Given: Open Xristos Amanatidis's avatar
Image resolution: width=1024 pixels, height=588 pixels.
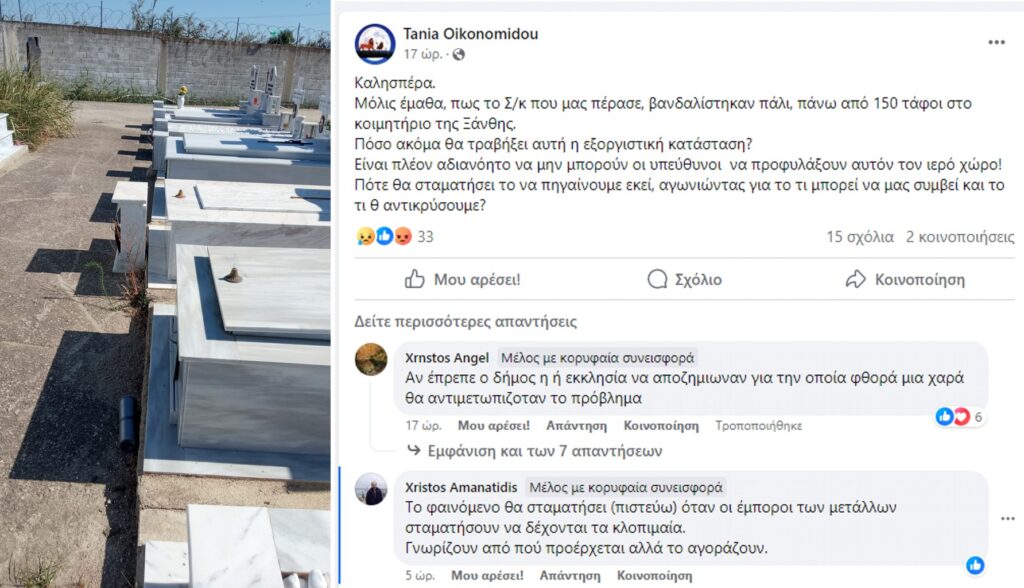Looking at the screenshot, I should 371,489.
